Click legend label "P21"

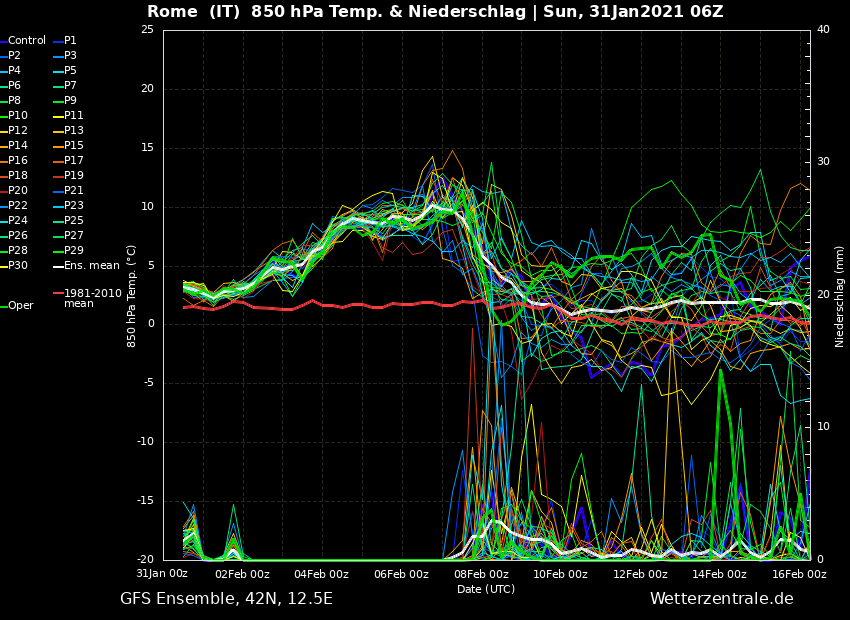74,190
